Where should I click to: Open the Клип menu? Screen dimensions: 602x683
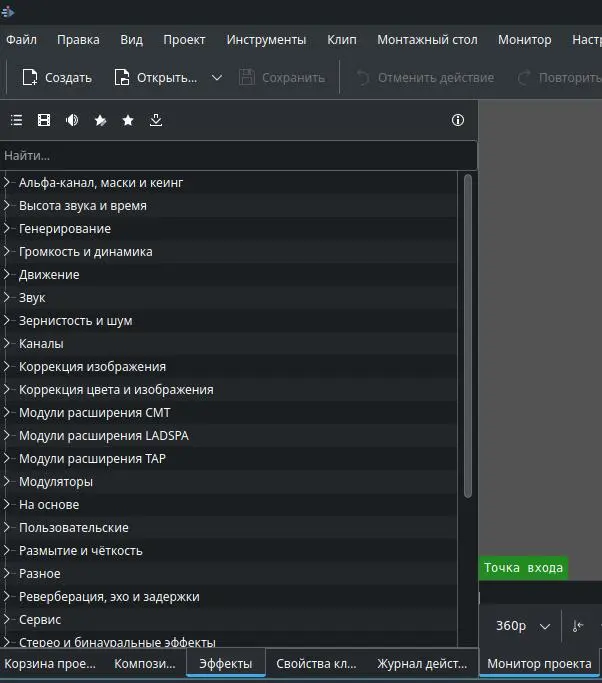(342, 40)
